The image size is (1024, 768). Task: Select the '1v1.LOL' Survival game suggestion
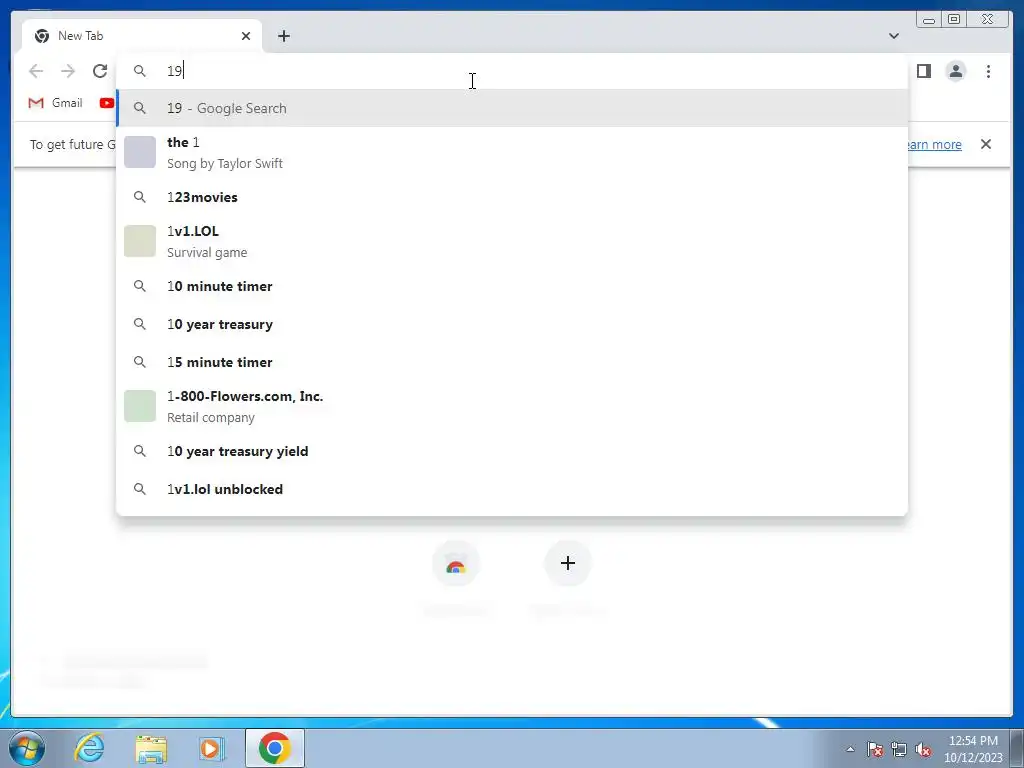512,241
